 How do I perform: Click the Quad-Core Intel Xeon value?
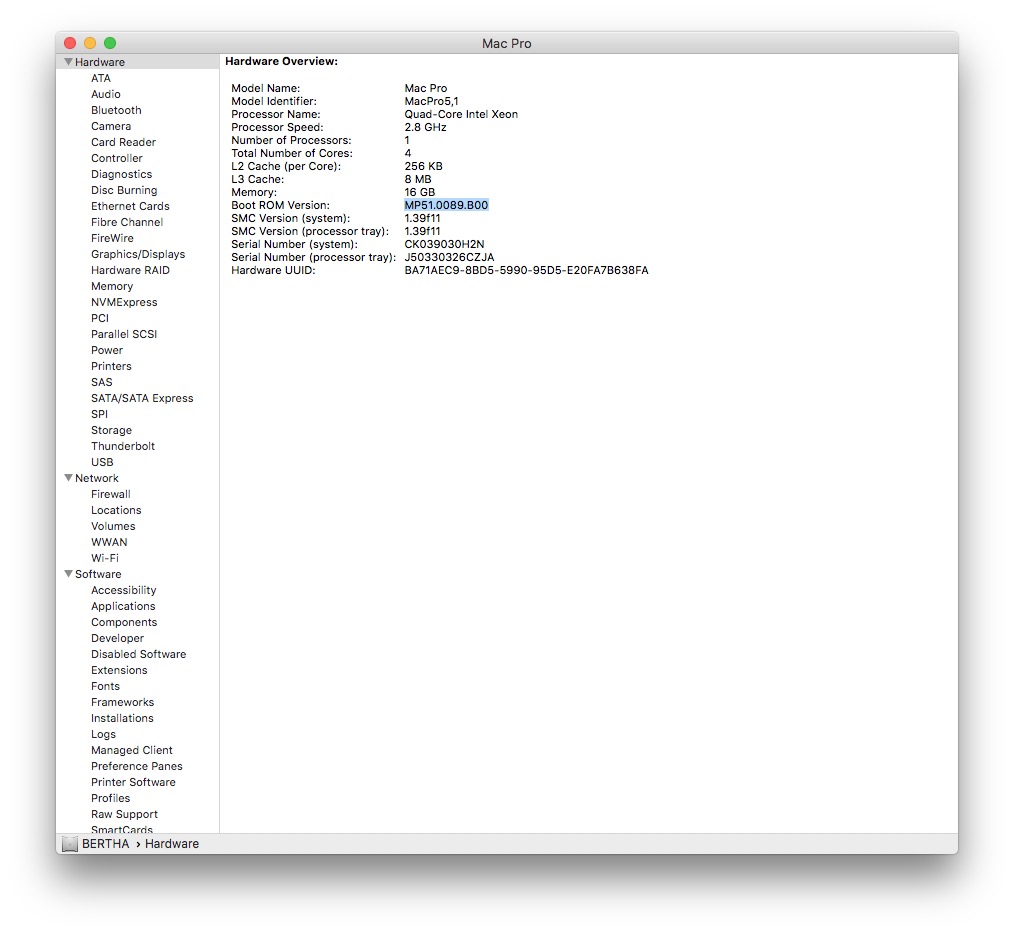[x=461, y=114]
